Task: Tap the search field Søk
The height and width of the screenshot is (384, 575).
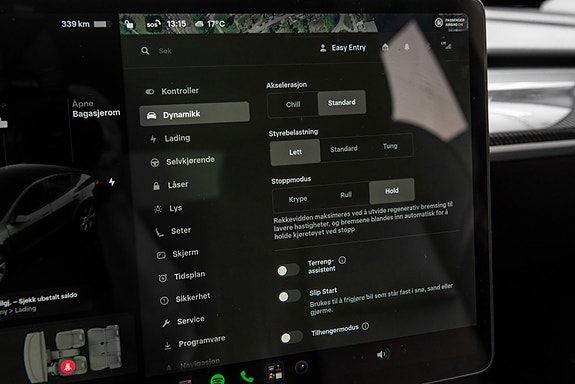Action: 165,51
